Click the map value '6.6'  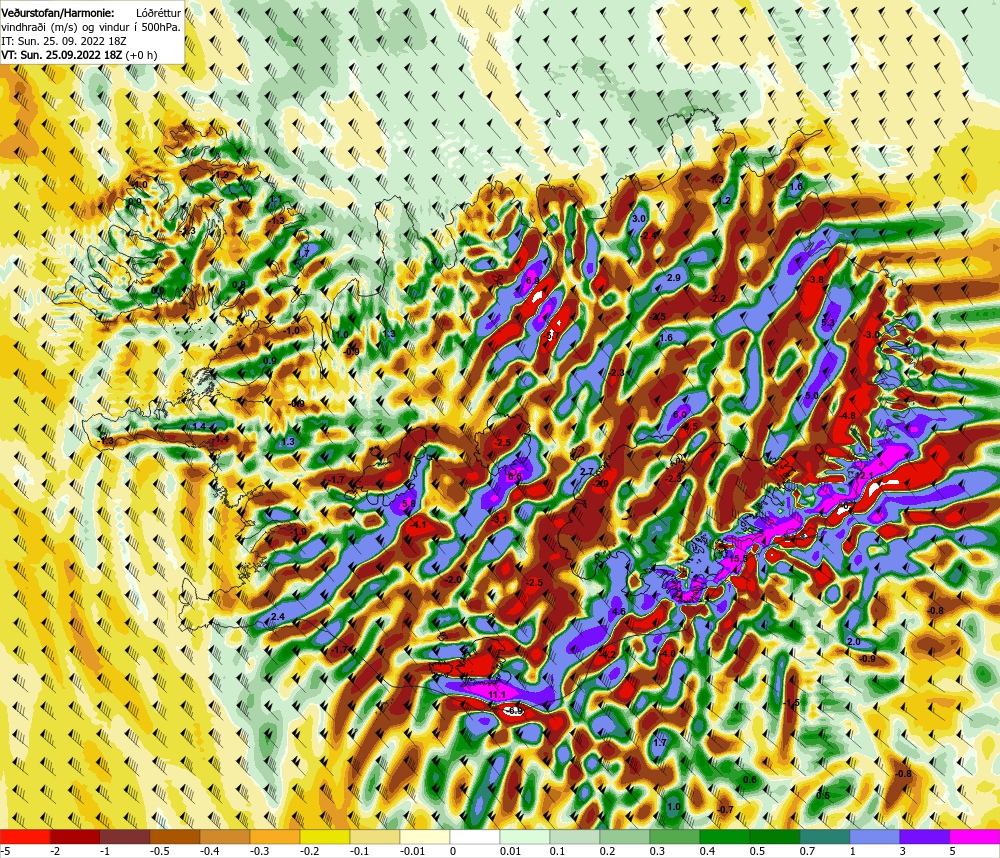pyautogui.click(x=514, y=477)
